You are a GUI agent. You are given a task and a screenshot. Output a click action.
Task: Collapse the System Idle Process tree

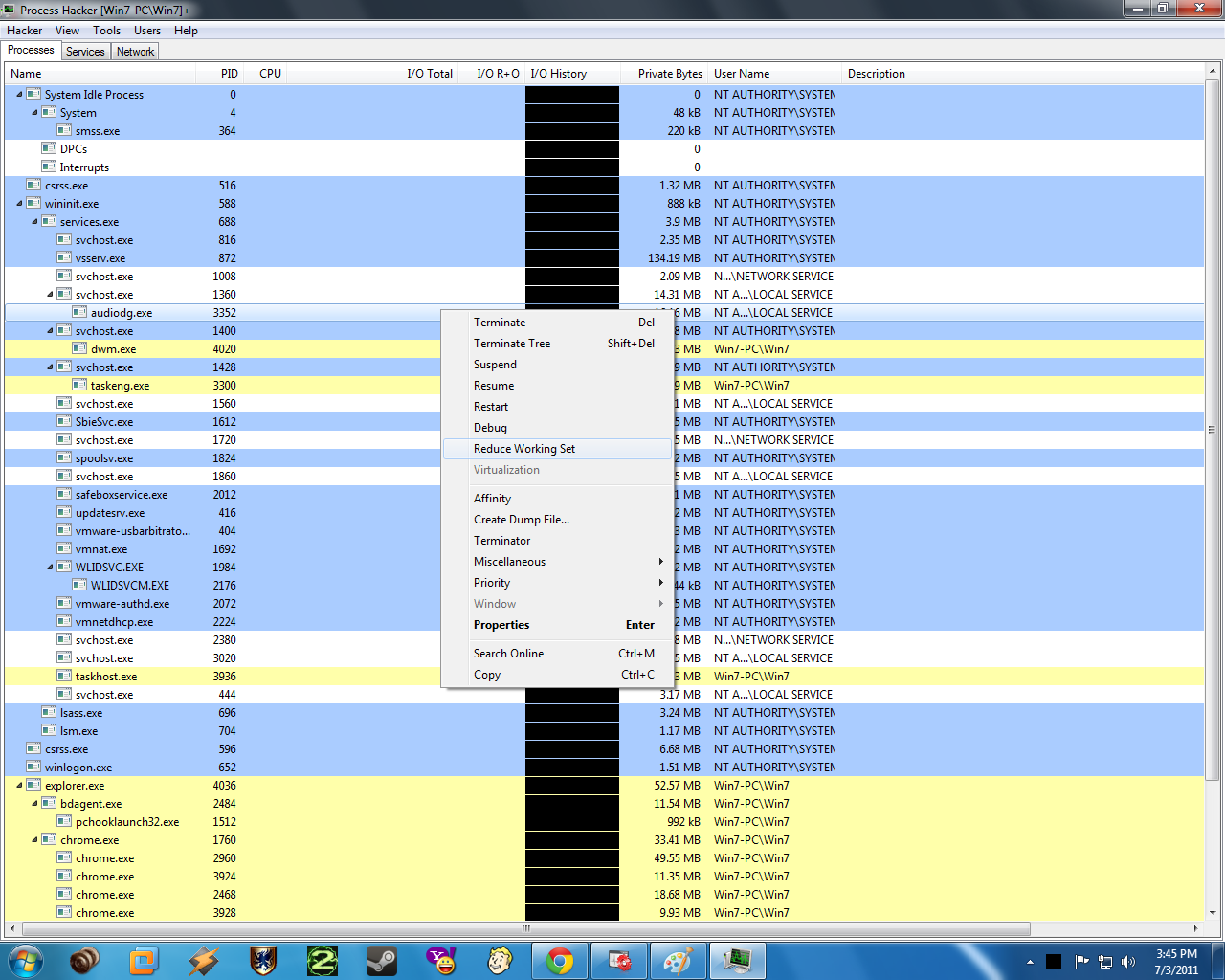coord(19,95)
